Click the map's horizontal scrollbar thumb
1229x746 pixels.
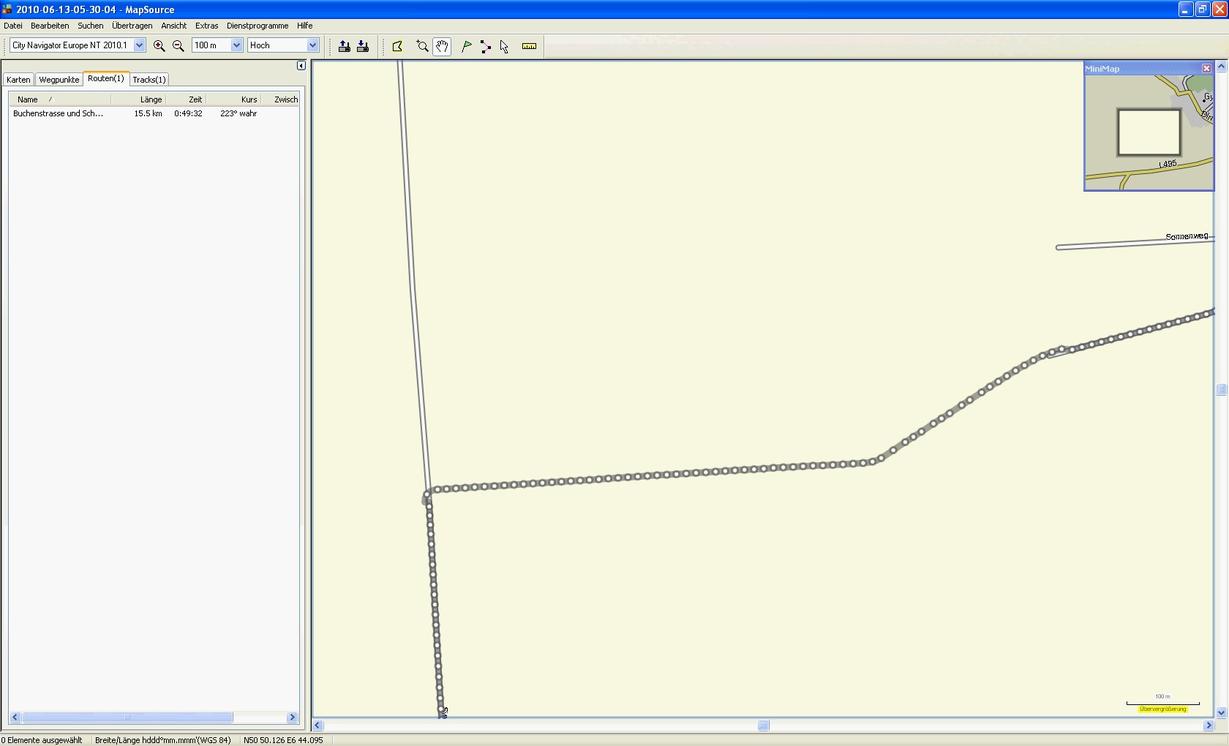pos(763,726)
